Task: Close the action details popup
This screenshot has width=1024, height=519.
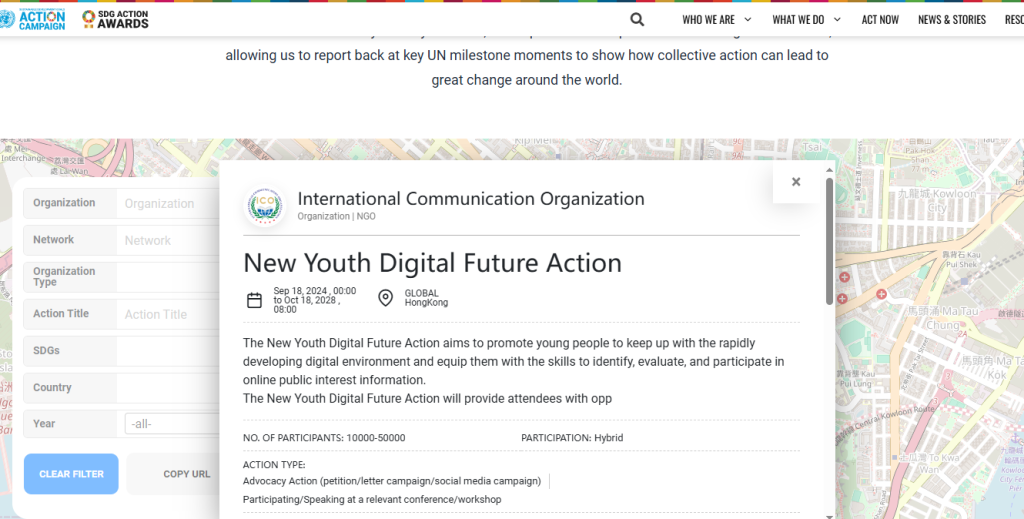Action: pos(796,182)
